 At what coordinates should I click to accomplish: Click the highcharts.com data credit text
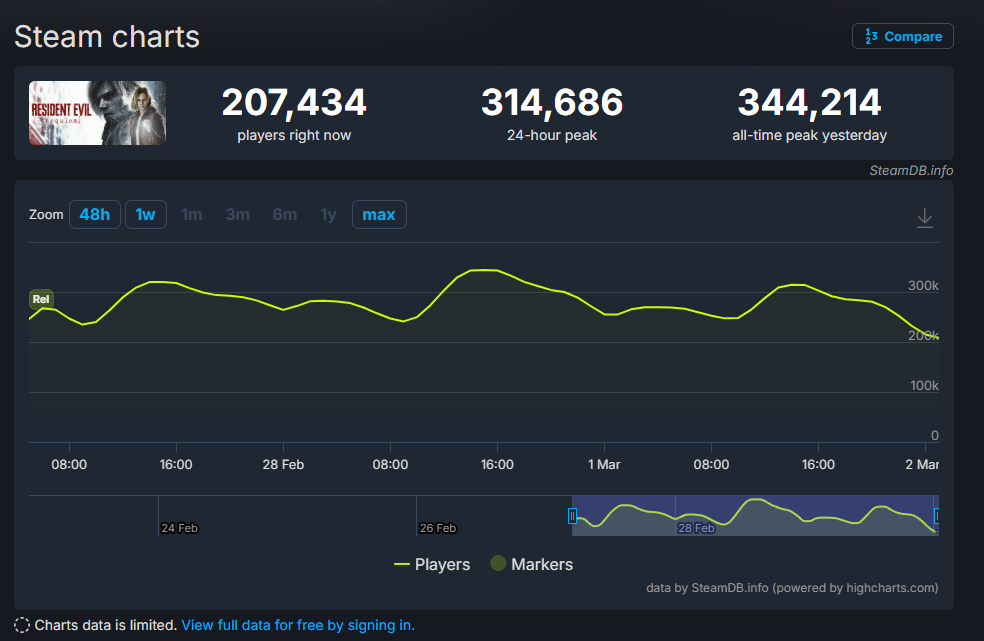click(792, 588)
